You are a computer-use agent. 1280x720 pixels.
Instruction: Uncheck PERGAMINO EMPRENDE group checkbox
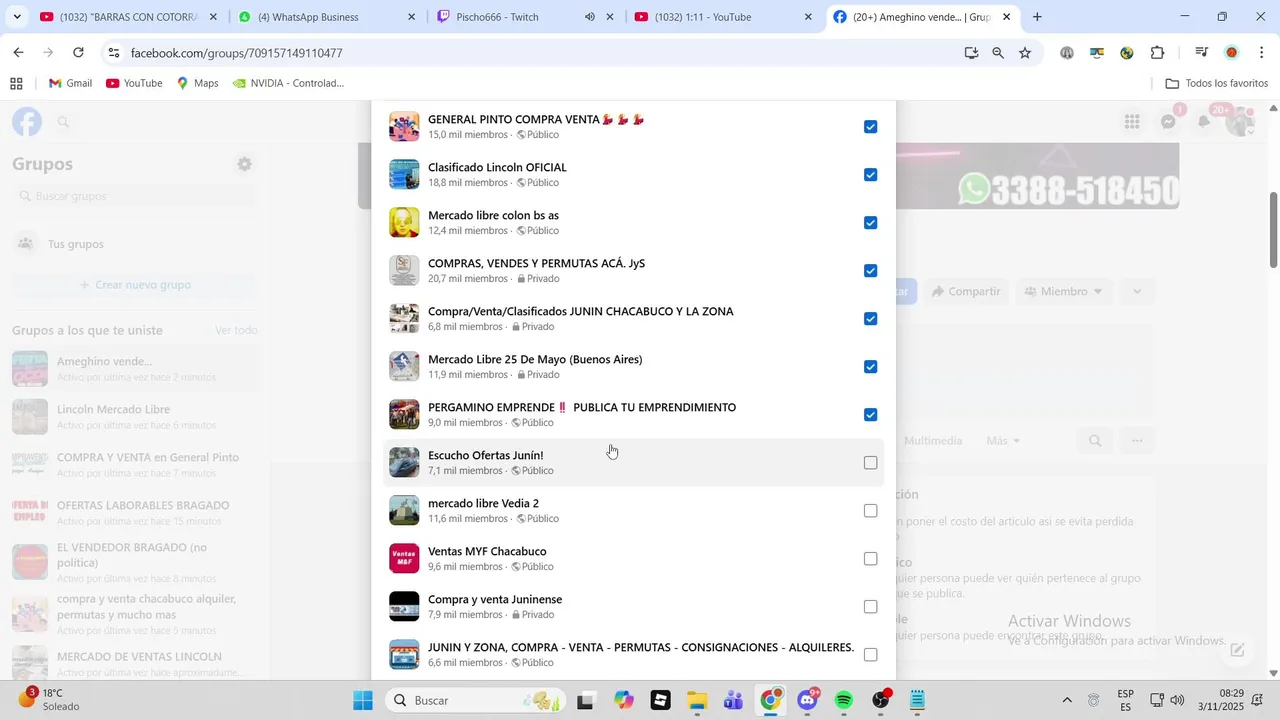870,415
